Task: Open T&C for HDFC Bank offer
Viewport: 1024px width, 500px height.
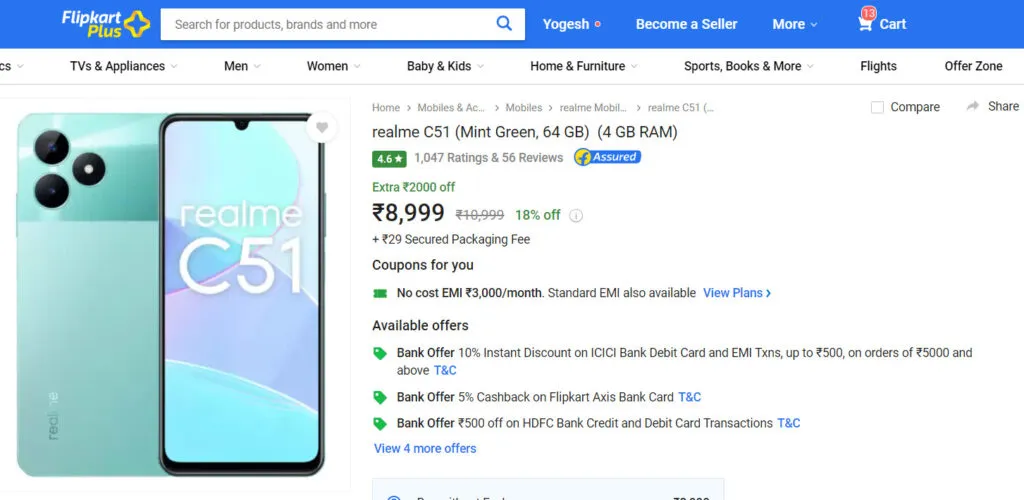Action: tap(789, 423)
